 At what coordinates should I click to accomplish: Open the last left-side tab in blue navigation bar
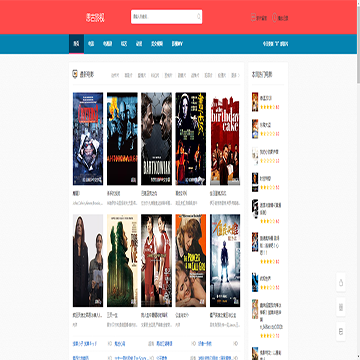point(177,44)
